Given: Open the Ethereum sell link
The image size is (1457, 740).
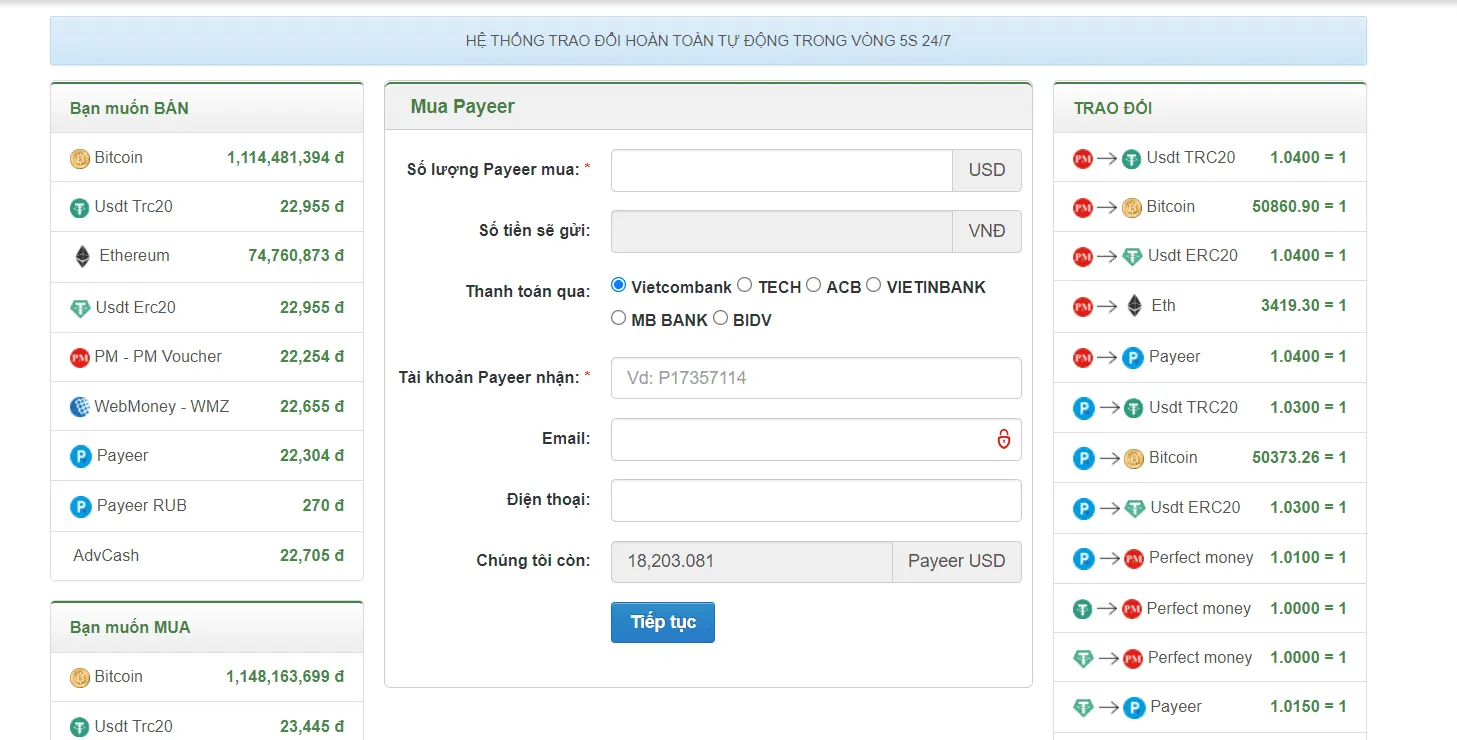Looking at the screenshot, I should point(135,256).
